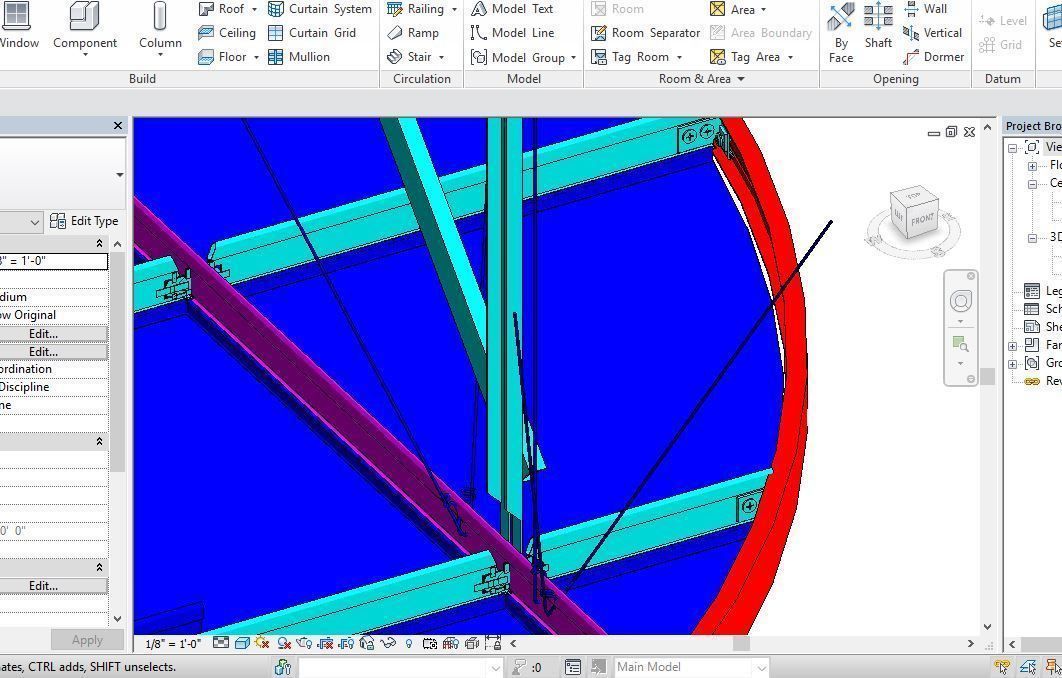Launch the Model Text tool
1062x678 pixels.
(516, 8)
